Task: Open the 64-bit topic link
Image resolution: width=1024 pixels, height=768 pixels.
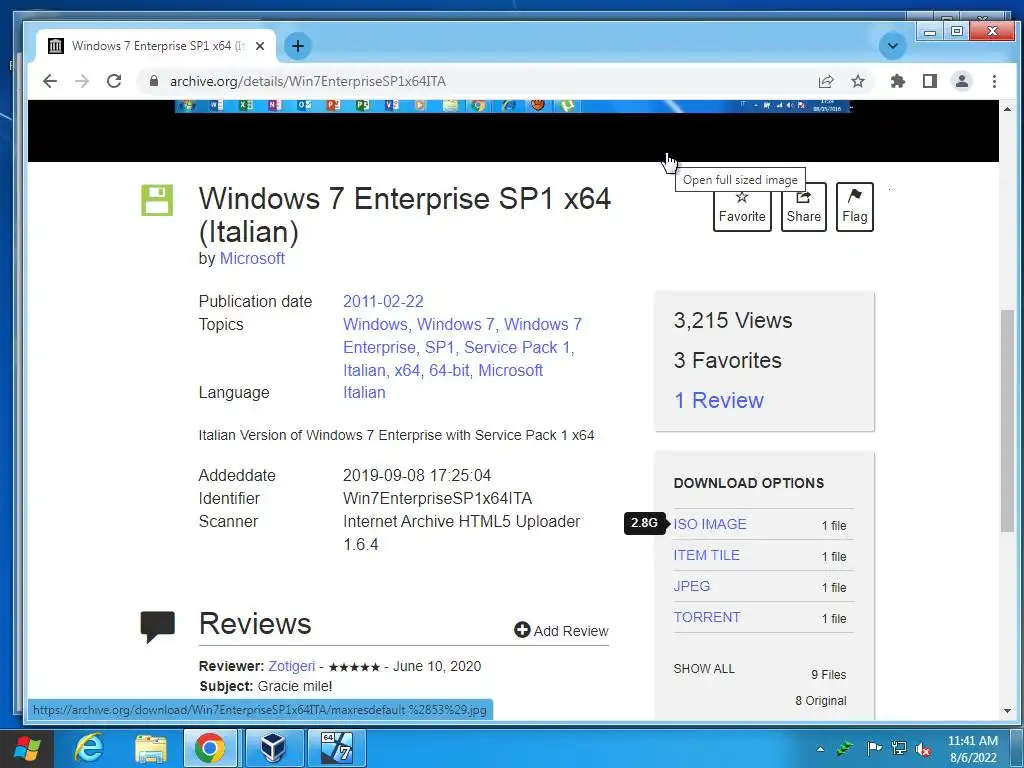Action: pyautogui.click(x=449, y=370)
